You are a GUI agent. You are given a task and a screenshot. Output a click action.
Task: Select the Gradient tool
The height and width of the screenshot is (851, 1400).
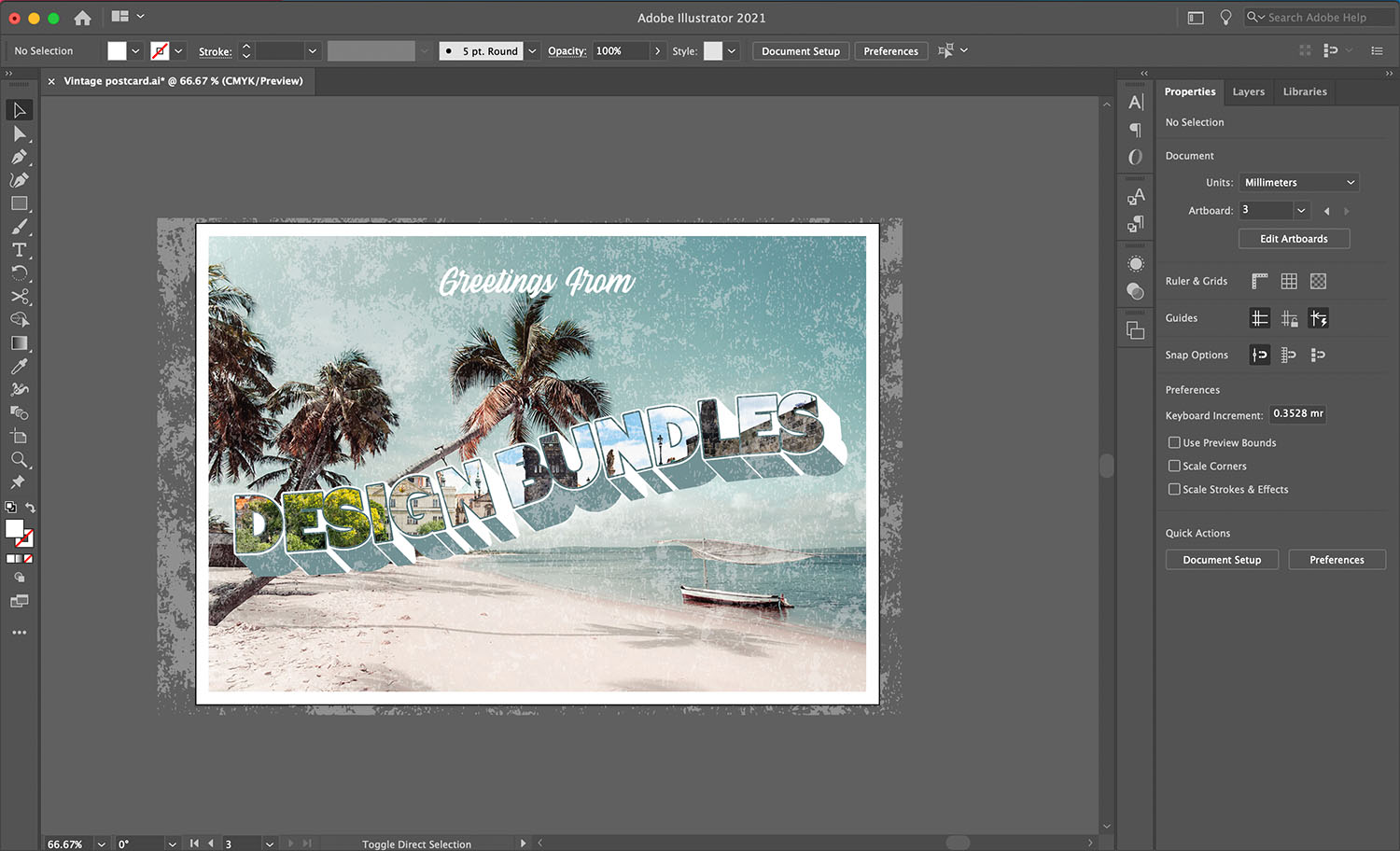19,343
